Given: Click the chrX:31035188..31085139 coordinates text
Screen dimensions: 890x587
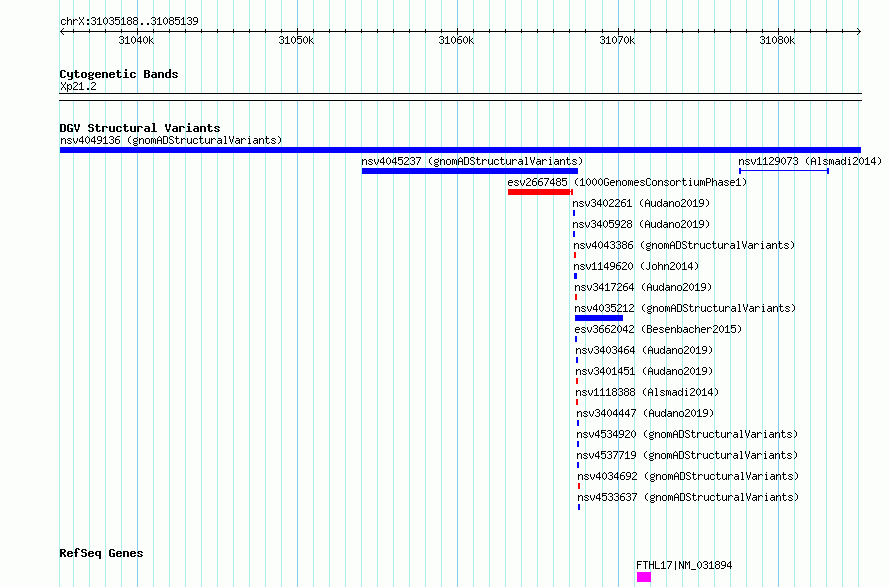Looking at the screenshot, I should pos(129,22).
